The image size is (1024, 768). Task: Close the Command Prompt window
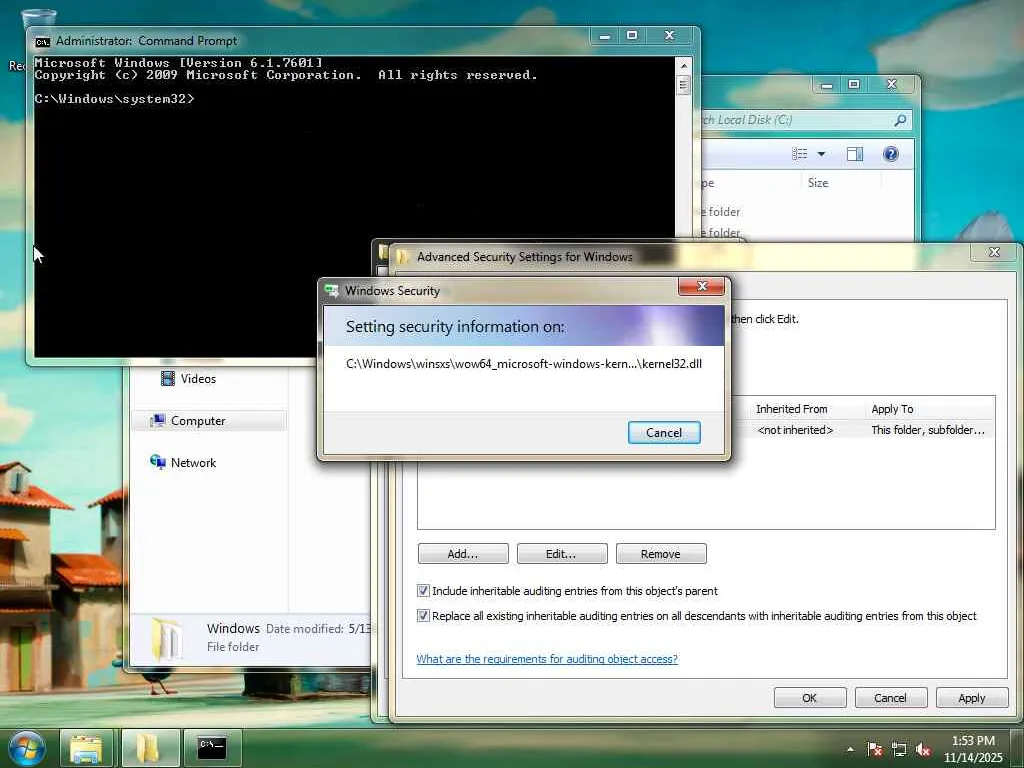[669, 35]
